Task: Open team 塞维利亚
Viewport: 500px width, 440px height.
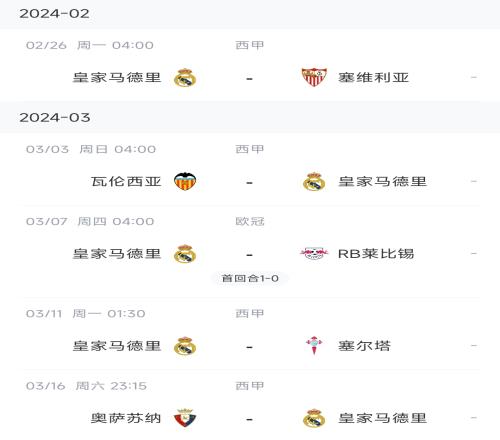Action: 373,77
